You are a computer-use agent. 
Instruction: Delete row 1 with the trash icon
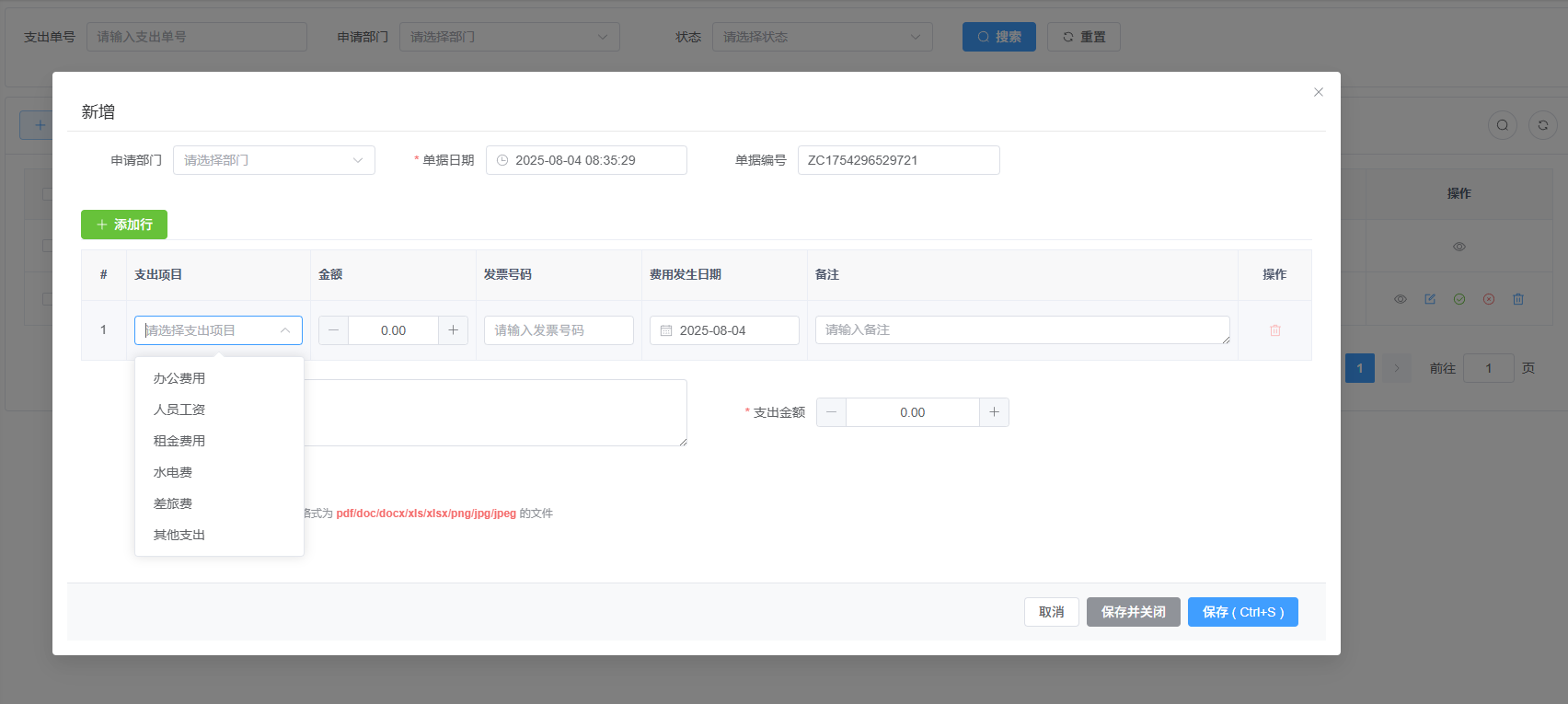click(x=1274, y=330)
